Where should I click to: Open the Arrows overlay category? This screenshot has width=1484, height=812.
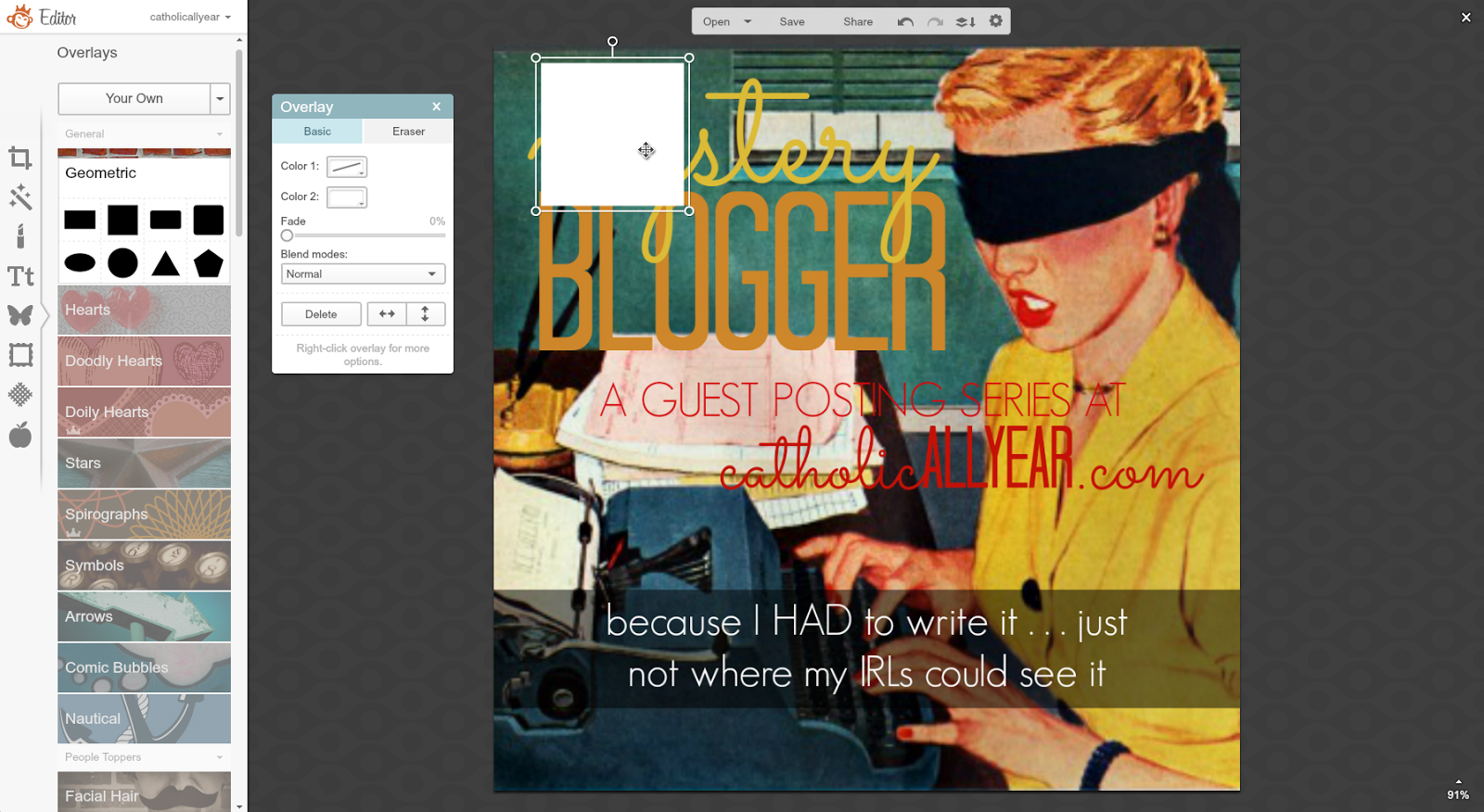144,616
